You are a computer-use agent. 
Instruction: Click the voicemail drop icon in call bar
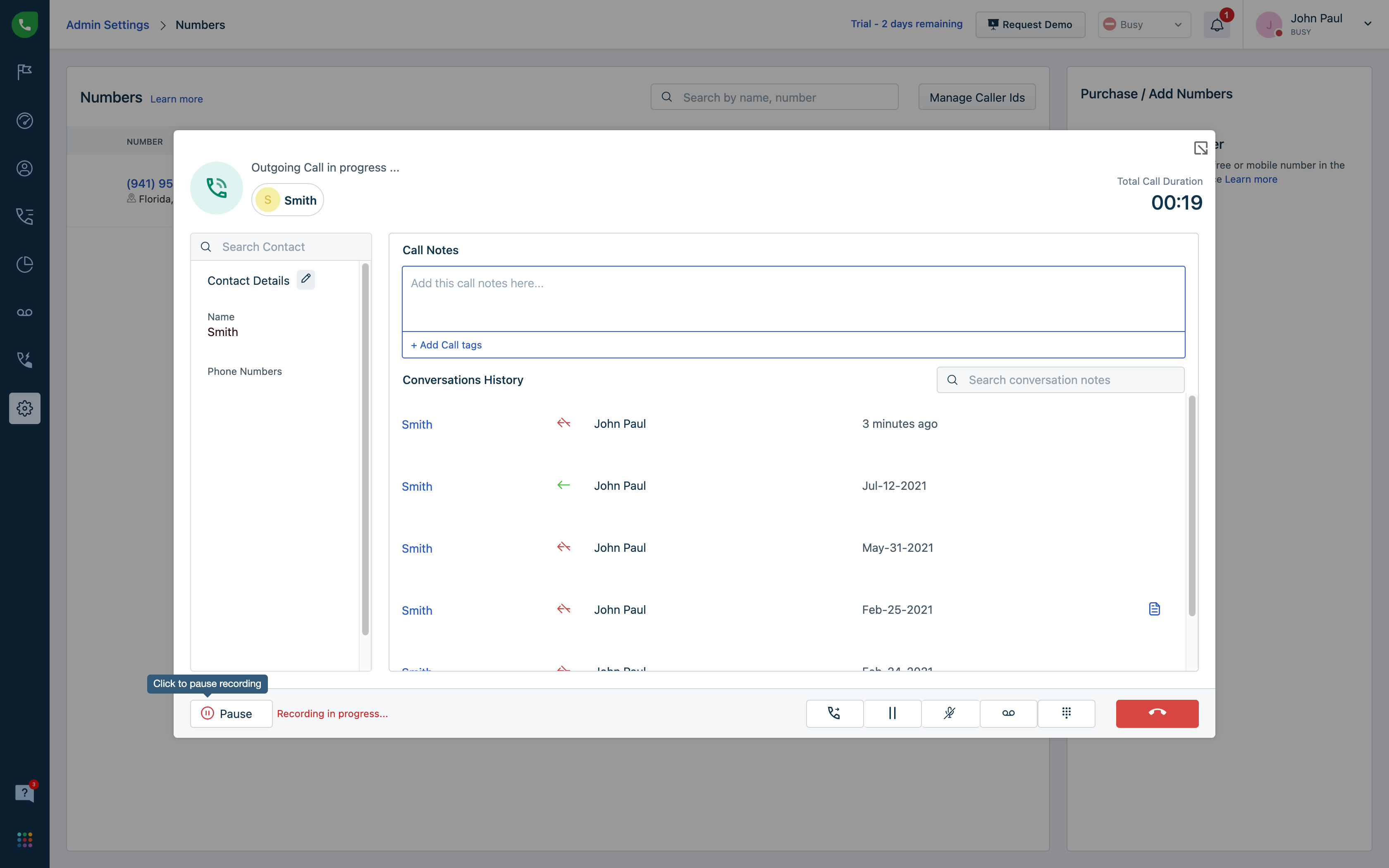point(1008,713)
